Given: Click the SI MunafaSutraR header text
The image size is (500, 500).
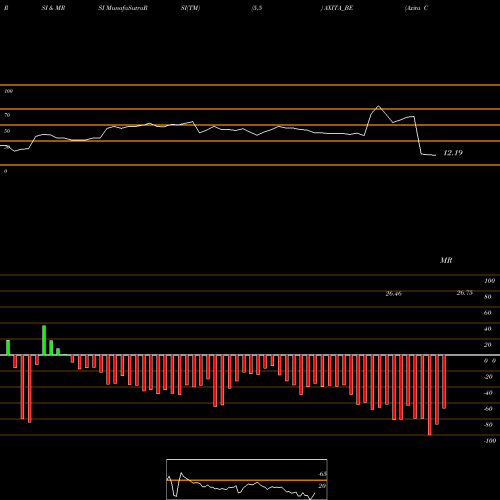Looking at the screenshot, I should coord(123,8).
